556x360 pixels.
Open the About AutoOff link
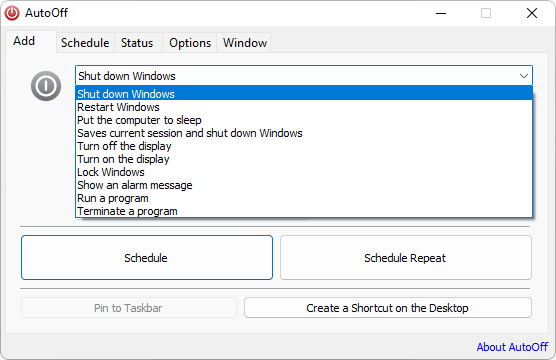(x=512, y=347)
